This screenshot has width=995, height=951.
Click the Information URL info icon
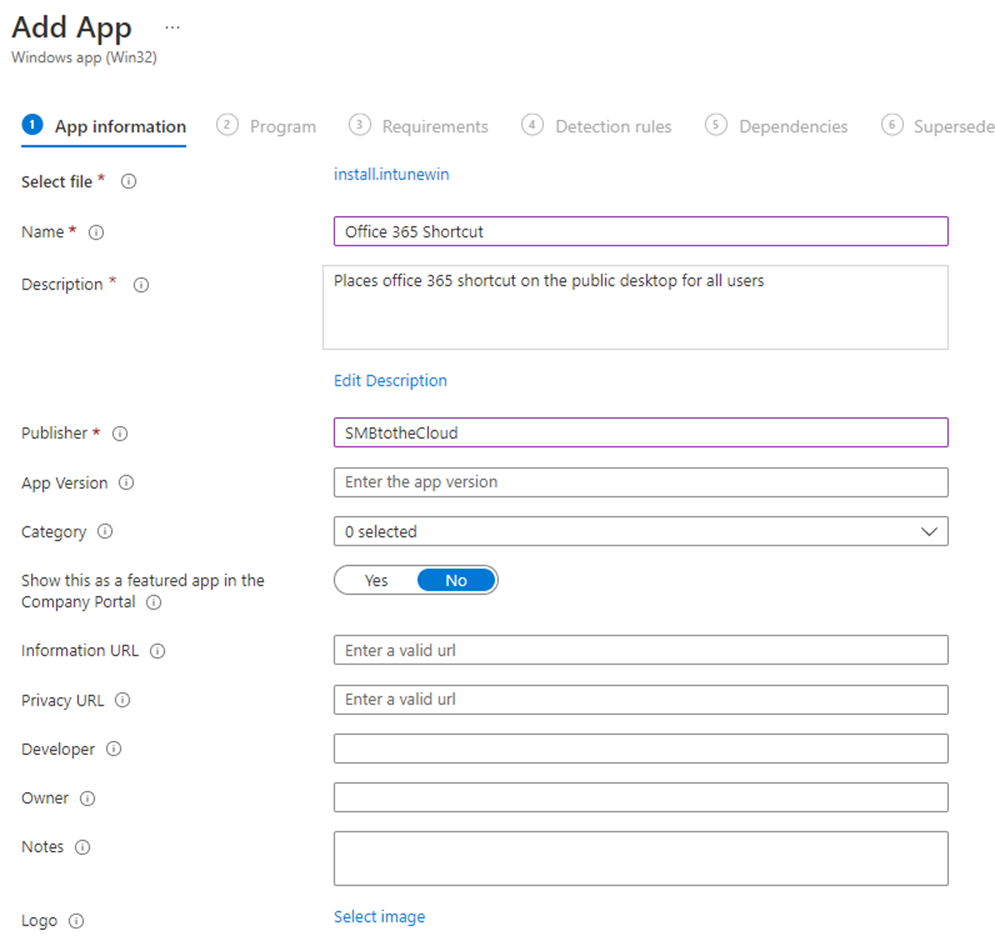pyautogui.click(x=157, y=651)
